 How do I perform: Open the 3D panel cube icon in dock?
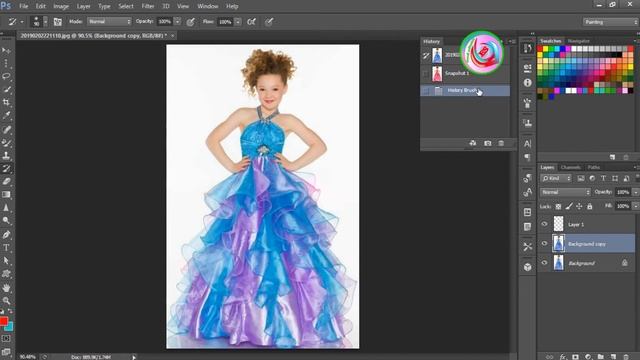coord(527,267)
